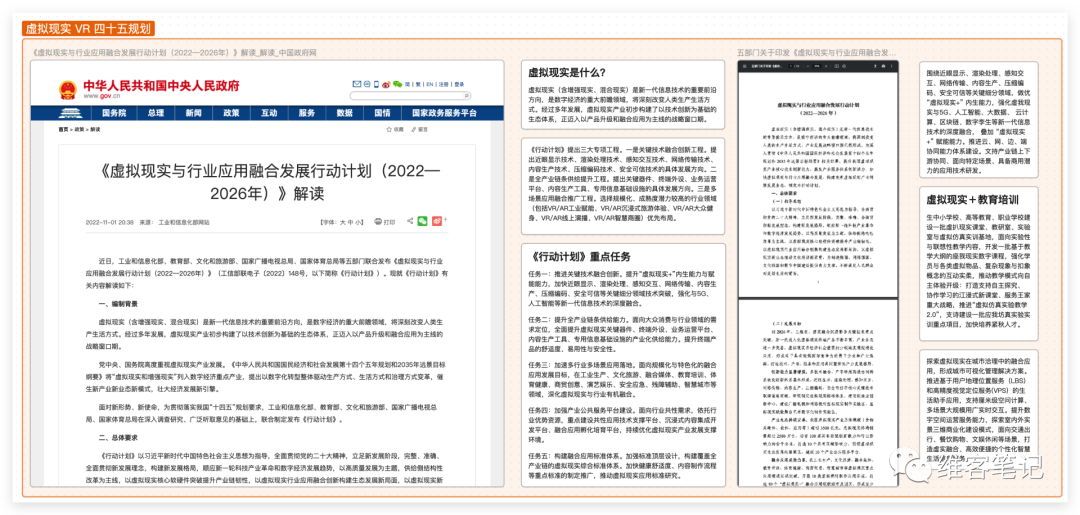
Task: Click the PDF zoom percentage field
Action: point(817,66)
